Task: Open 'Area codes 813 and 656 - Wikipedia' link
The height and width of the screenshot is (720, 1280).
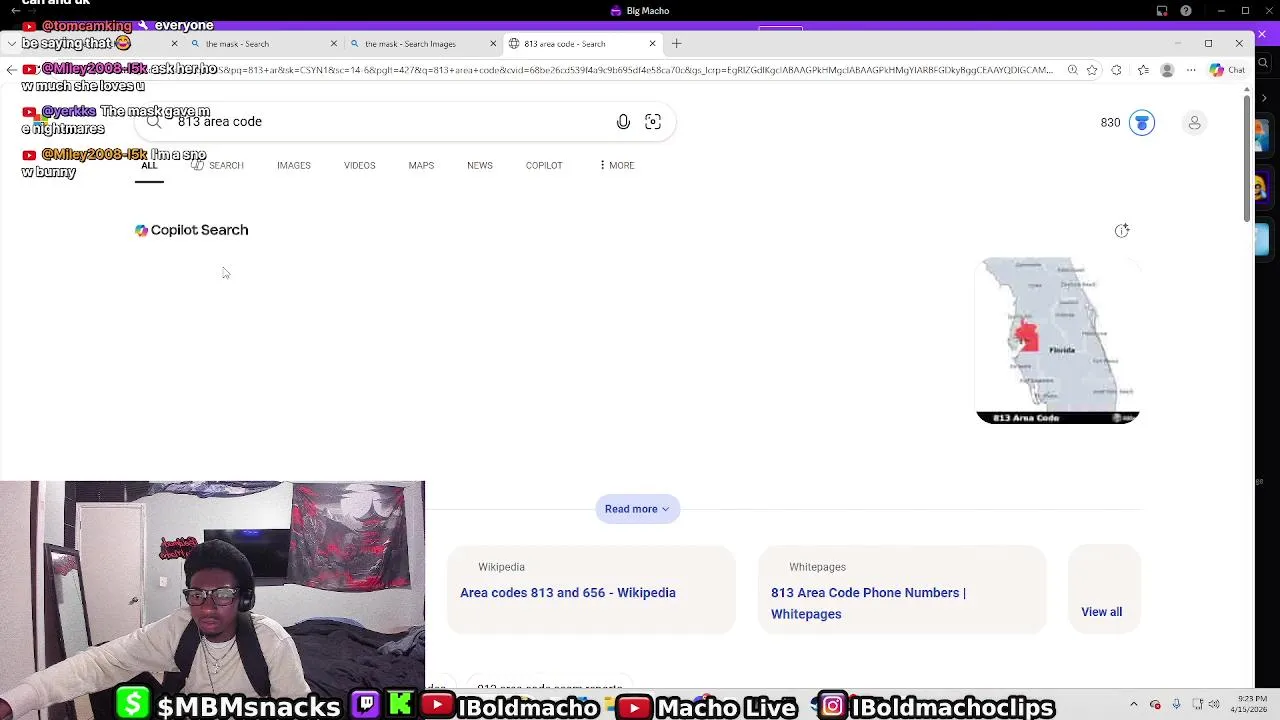Action: 568,593
